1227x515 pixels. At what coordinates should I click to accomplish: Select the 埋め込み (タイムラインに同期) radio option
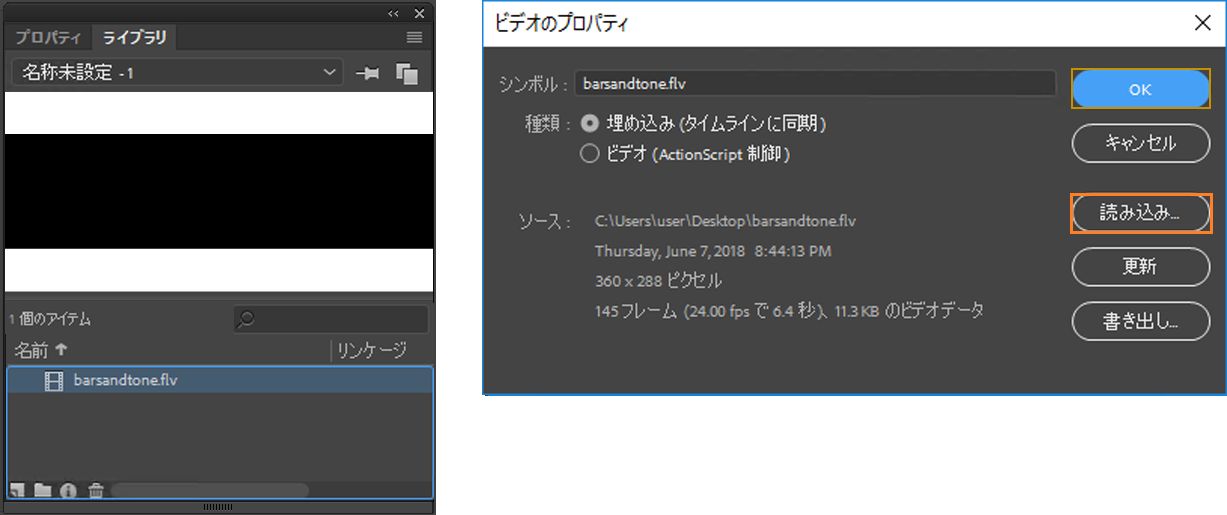(x=590, y=124)
